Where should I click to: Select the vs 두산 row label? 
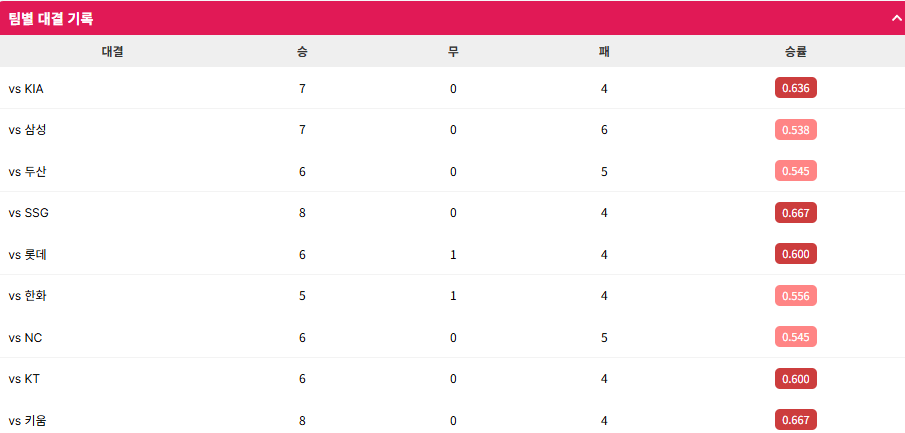[x=27, y=172]
